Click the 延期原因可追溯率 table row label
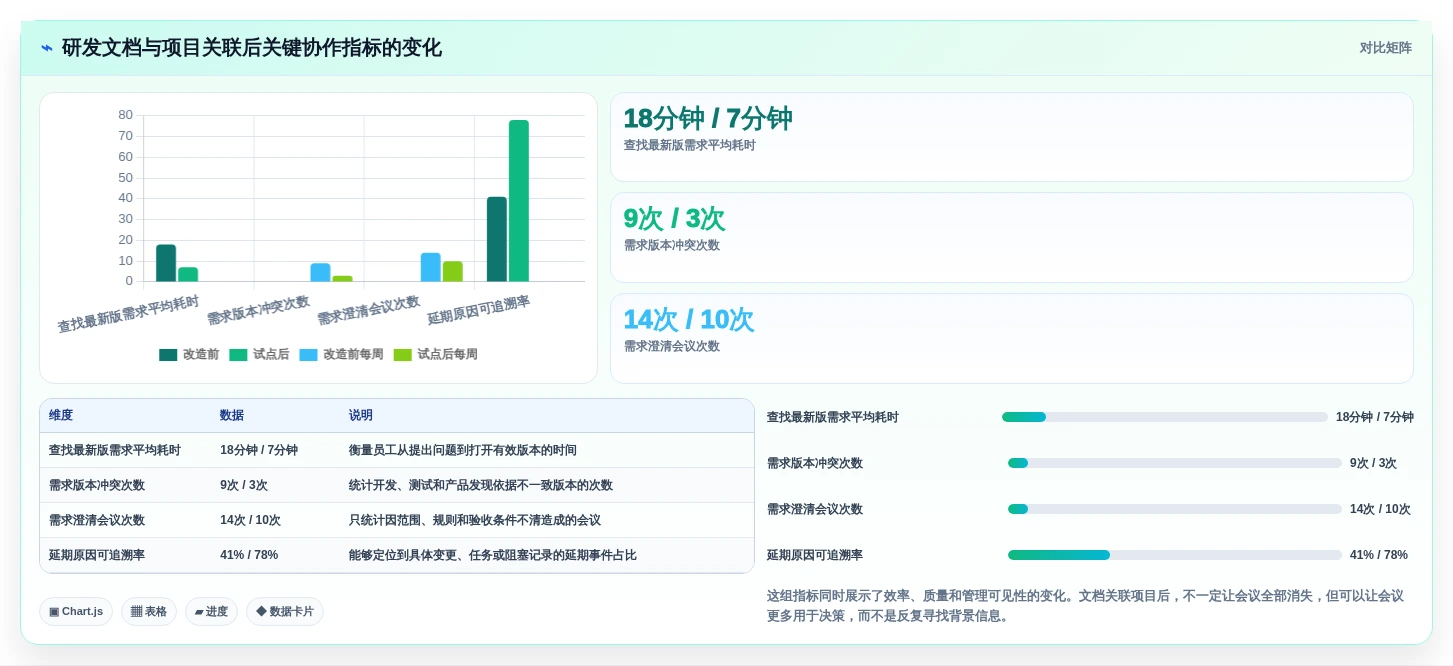Viewport: 1453px width, 666px height. [97, 555]
